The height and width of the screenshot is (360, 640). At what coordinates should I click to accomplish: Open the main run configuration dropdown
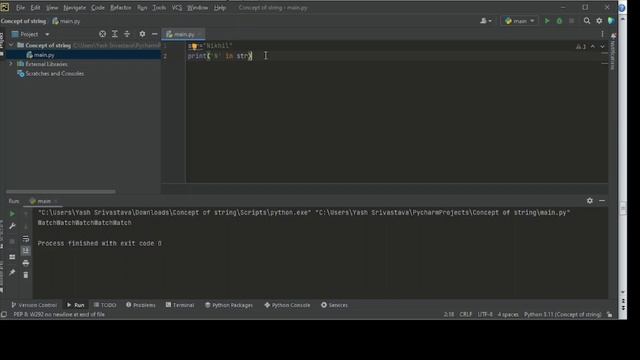(x=519, y=21)
